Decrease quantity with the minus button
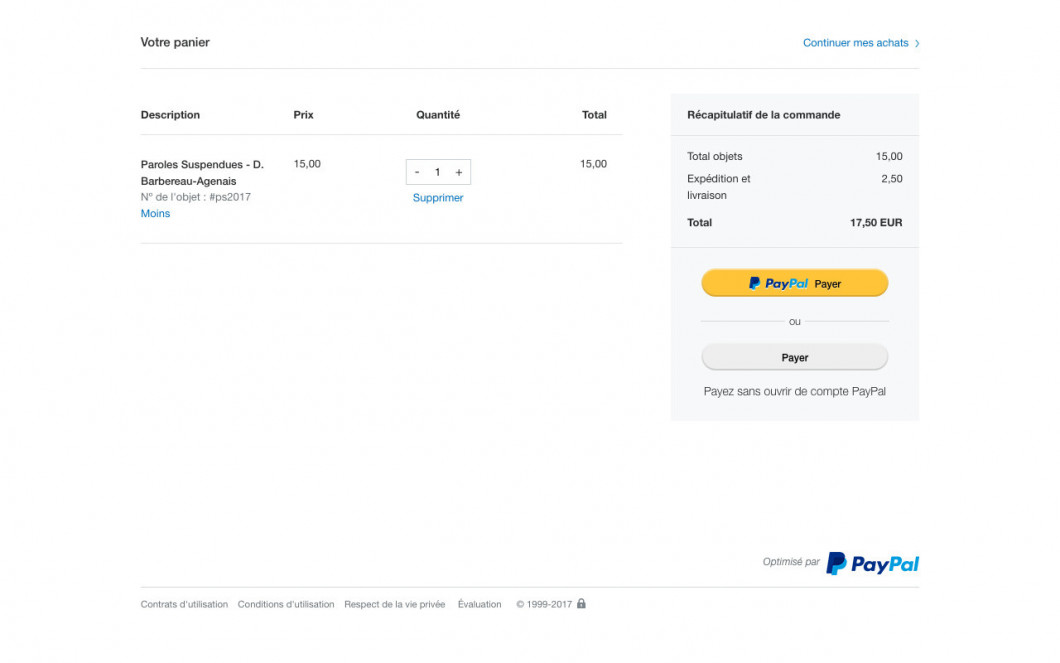 [417, 172]
